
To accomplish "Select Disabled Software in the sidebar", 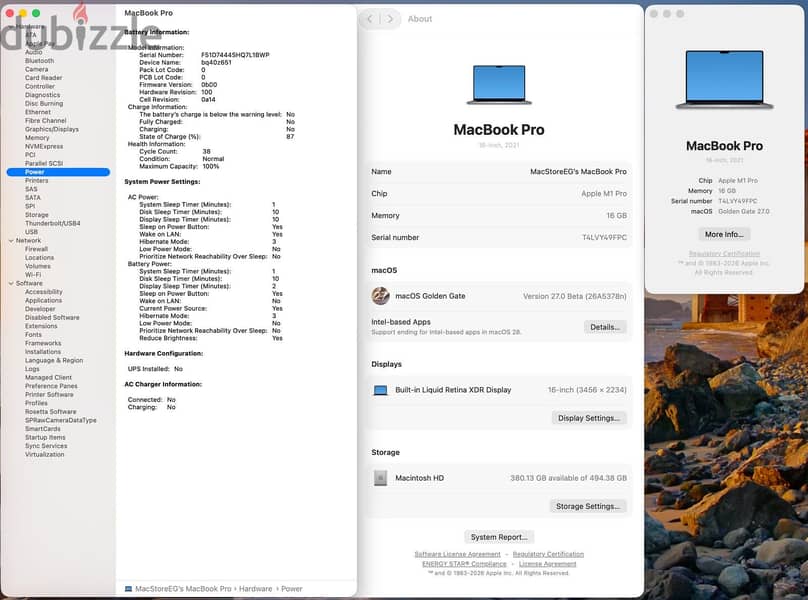I will point(52,318).
